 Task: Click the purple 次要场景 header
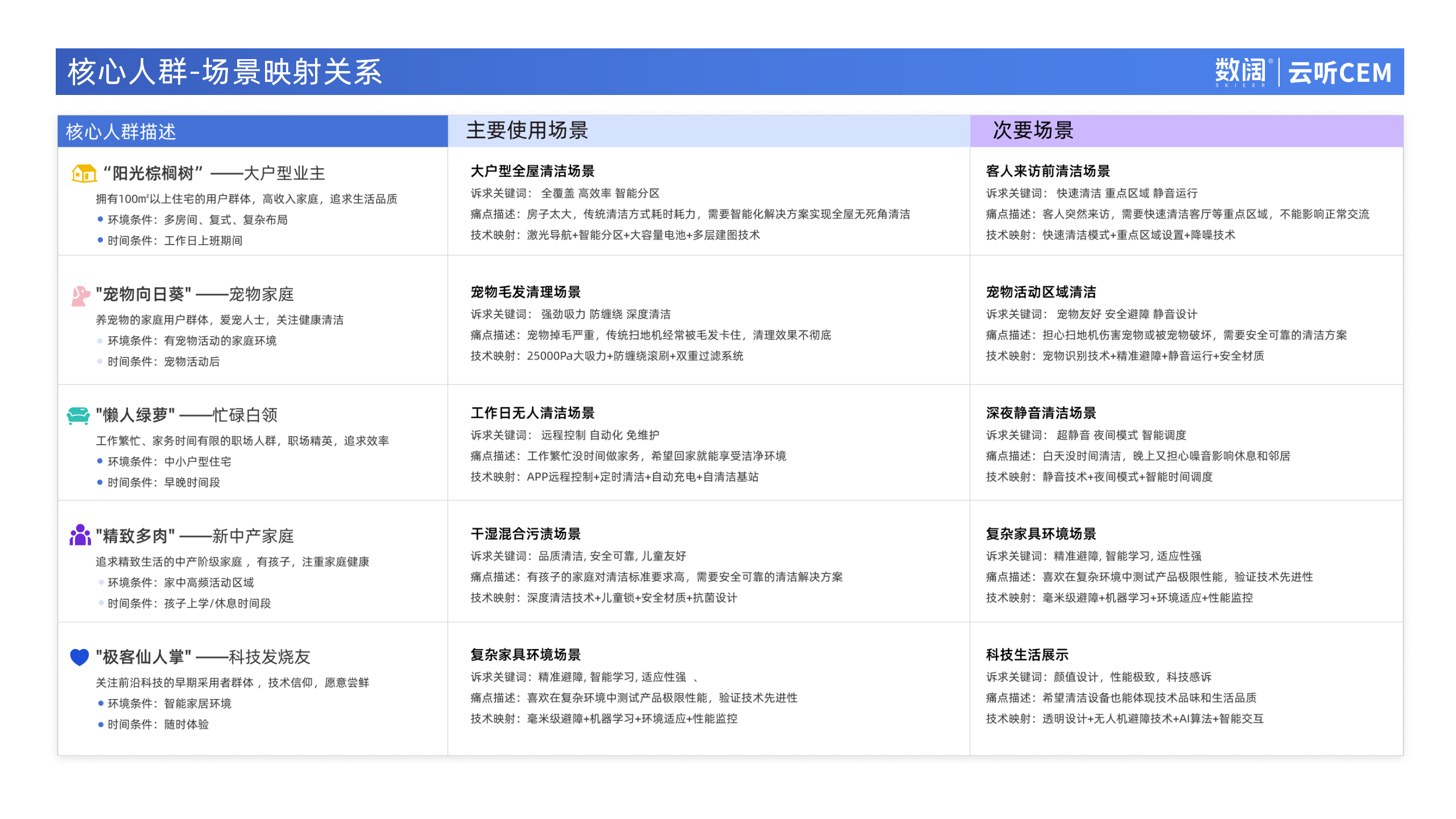pyautogui.click(x=1033, y=131)
